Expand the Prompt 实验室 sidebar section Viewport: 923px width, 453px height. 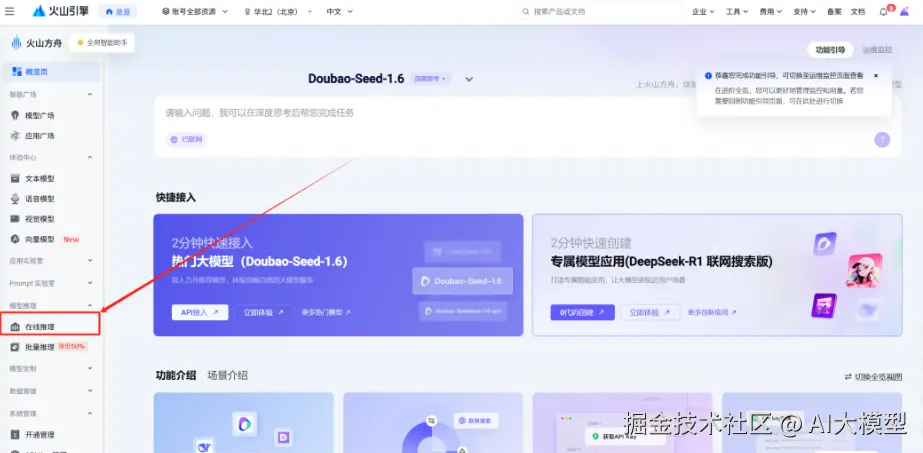point(90,283)
